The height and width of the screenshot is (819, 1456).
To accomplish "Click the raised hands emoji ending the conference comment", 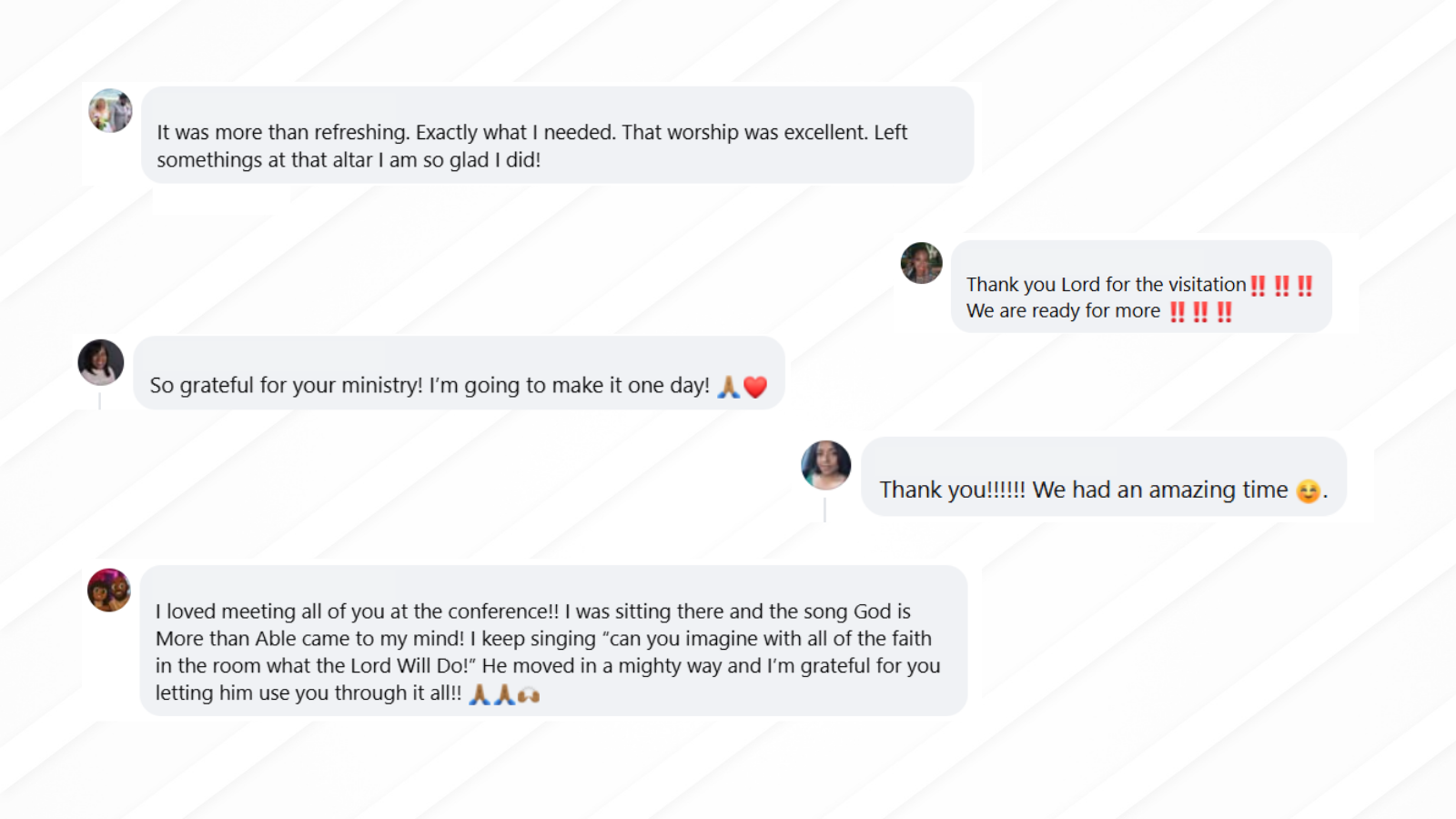I will [x=529, y=695].
